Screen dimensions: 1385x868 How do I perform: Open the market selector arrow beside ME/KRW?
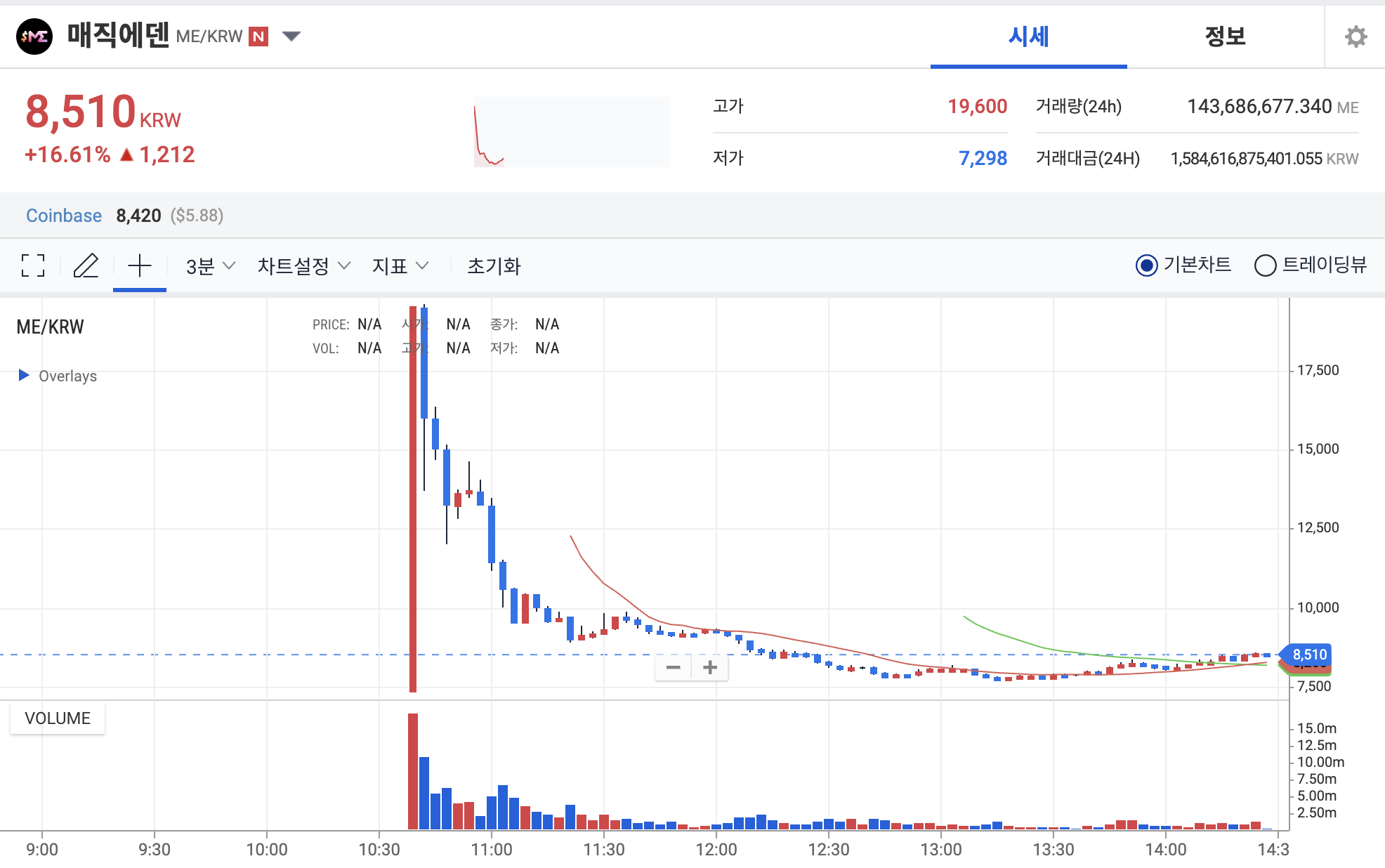click(291, 36)
